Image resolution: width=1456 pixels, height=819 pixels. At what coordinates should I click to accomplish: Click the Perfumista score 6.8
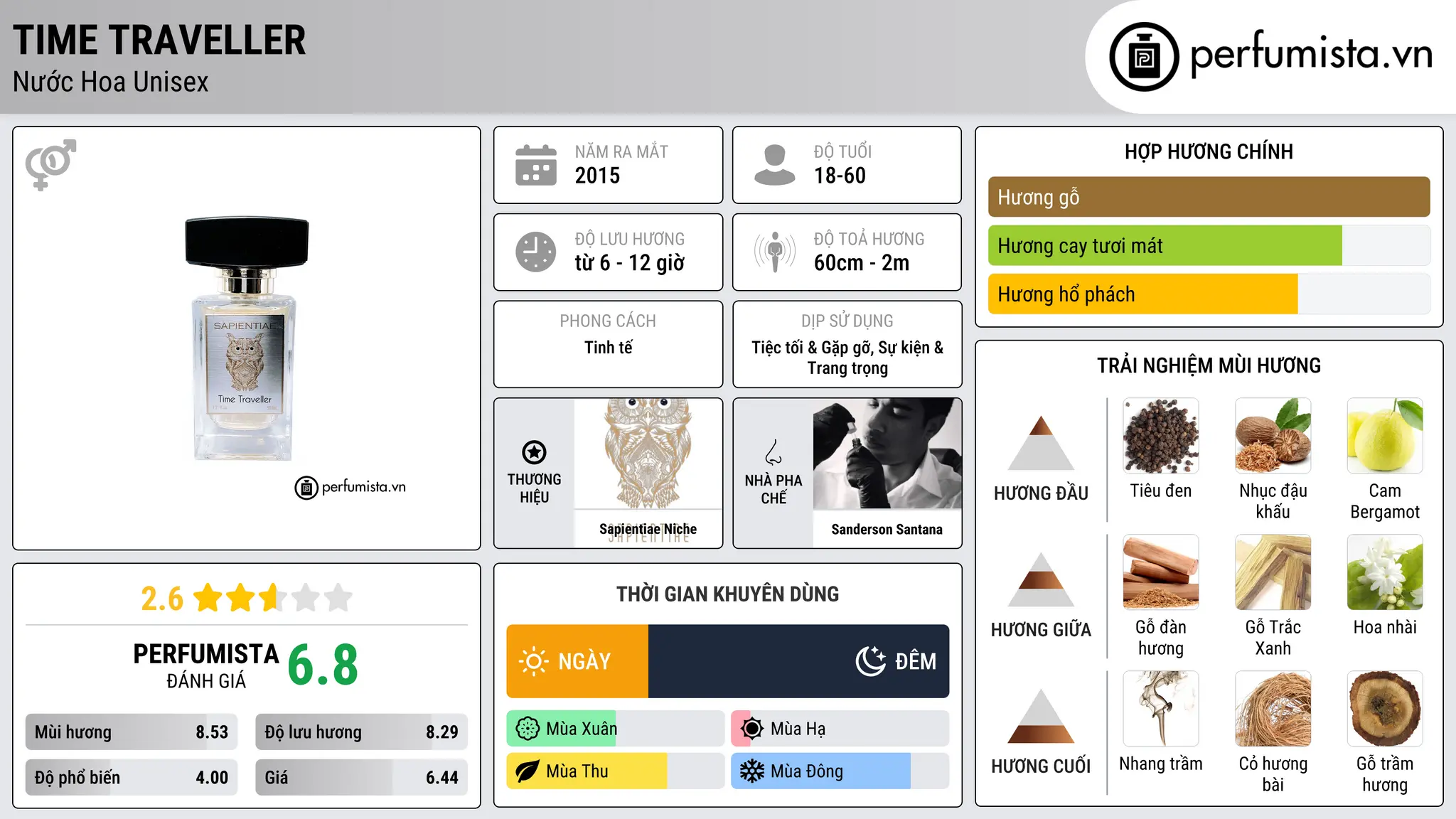pyautogui.click(x=323, y=665)
